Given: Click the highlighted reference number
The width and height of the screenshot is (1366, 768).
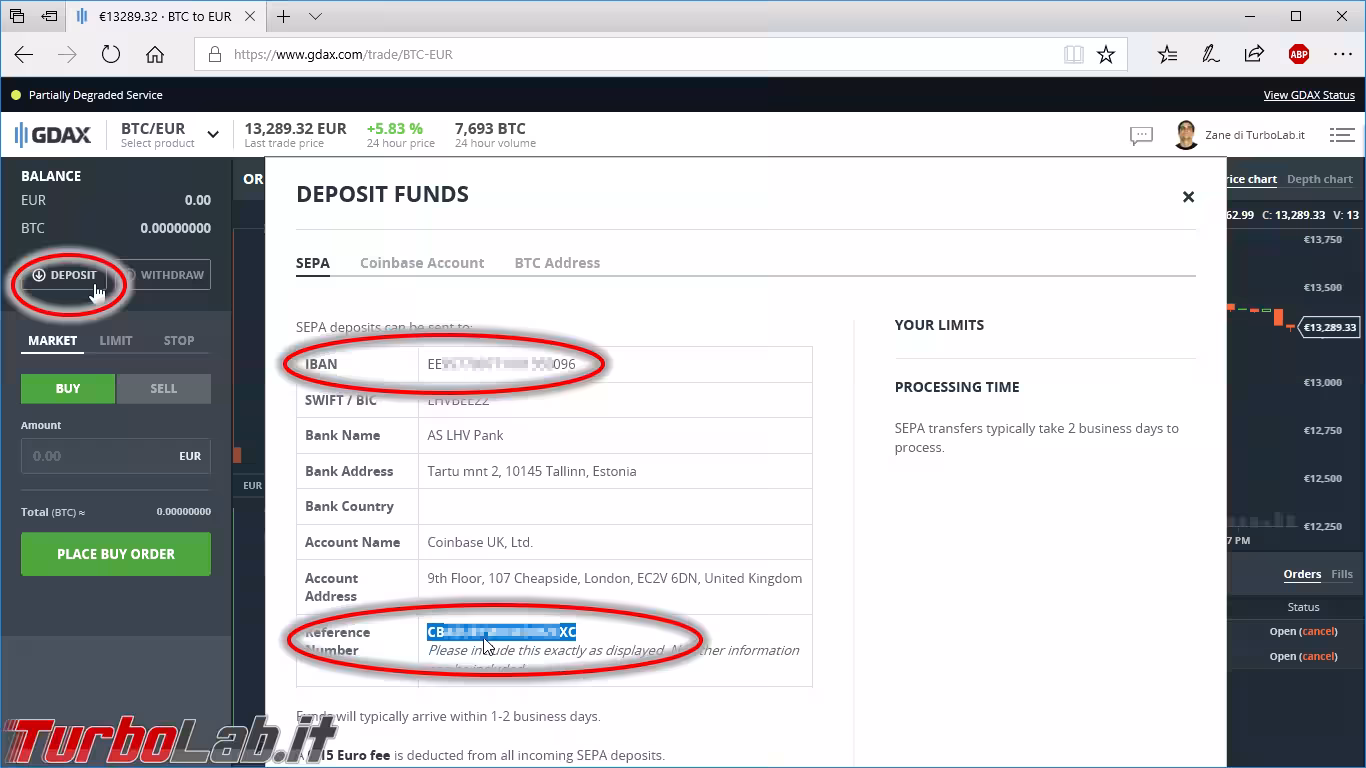Looking at the screenshot, I should [x=501, y=632].
